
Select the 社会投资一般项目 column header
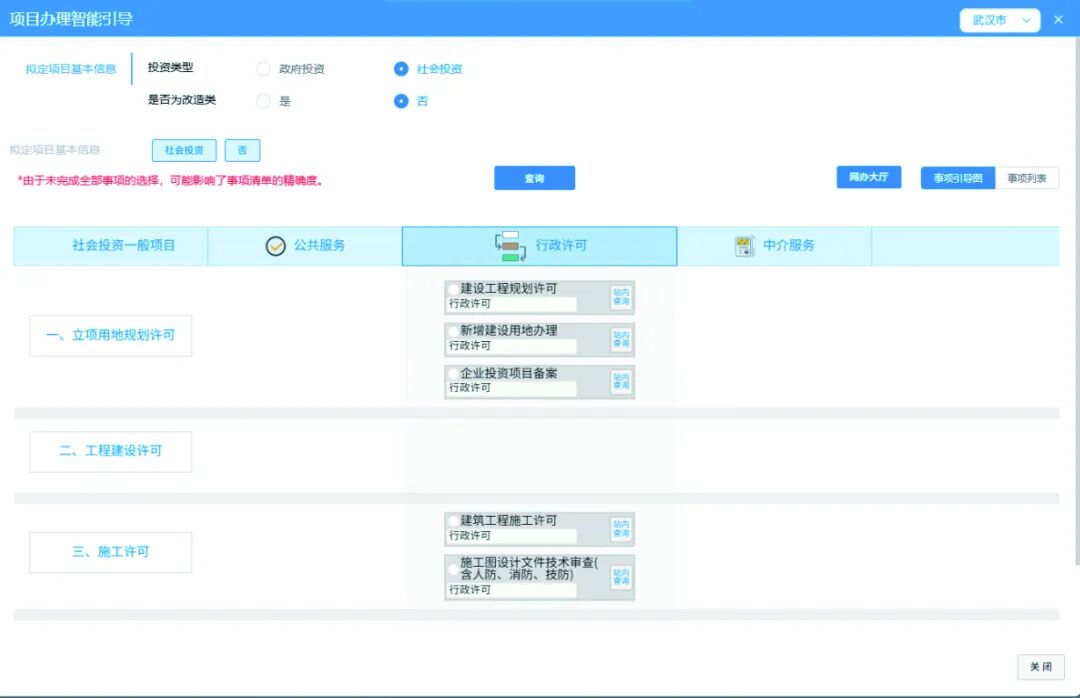110,246
